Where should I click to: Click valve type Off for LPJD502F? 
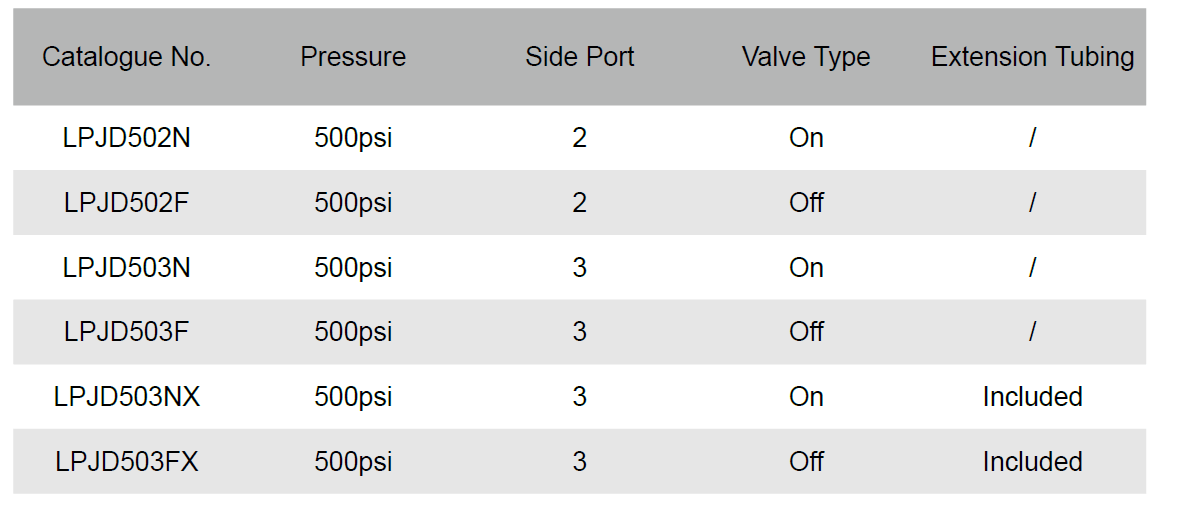click(x=806, y=203)
